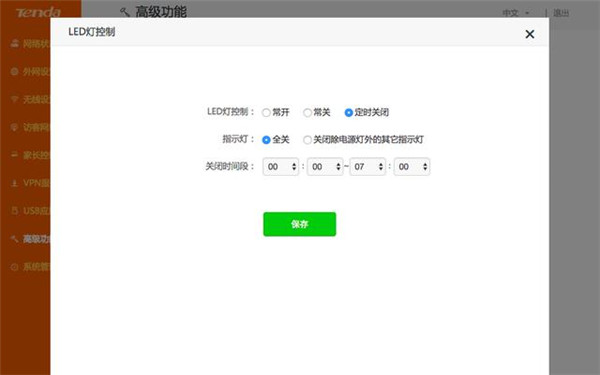Click the guest network sidebar icon
This screenshot has width=600, height=375.
coord(15,127)
